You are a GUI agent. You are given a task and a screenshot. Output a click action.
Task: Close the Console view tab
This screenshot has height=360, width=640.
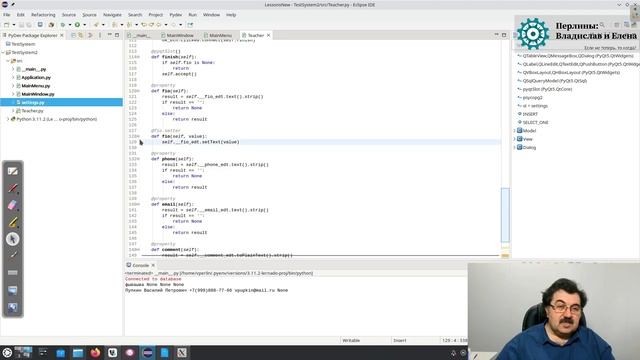point(153,265)
